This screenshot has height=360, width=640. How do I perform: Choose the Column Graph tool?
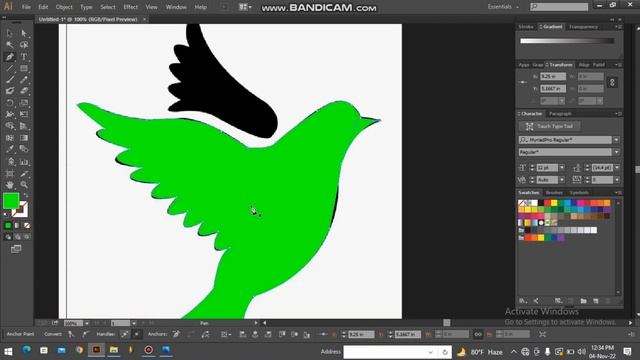click(x=24, y=162)
